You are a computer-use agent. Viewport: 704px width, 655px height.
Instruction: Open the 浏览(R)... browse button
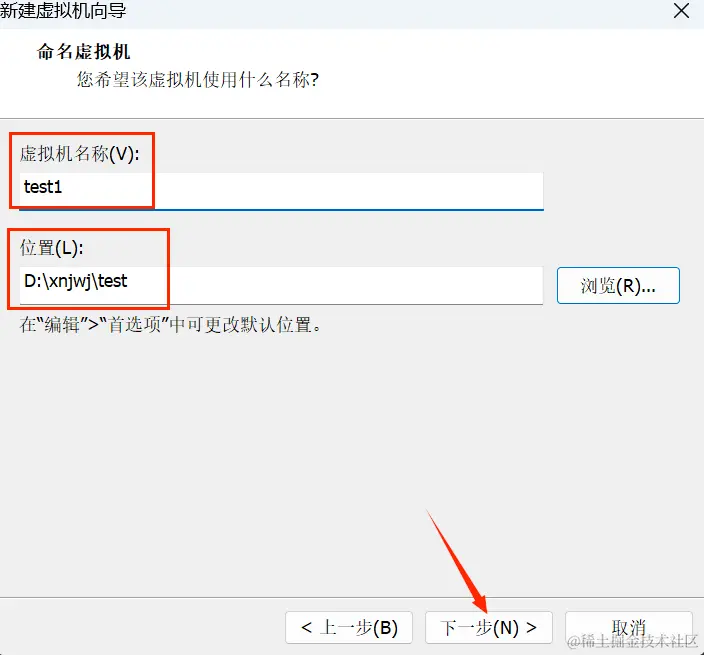pyautogui.click(x=618, y=286)
